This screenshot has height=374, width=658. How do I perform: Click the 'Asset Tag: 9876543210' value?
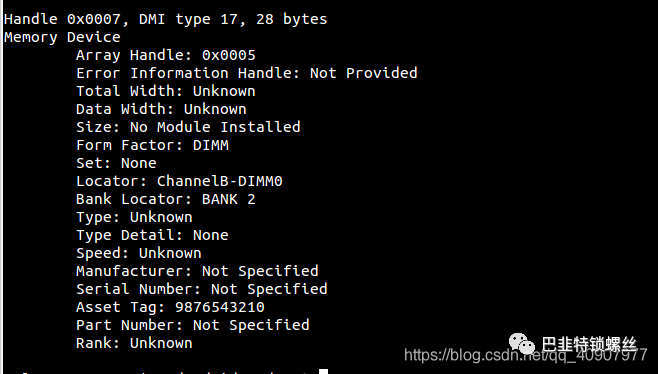220,307
